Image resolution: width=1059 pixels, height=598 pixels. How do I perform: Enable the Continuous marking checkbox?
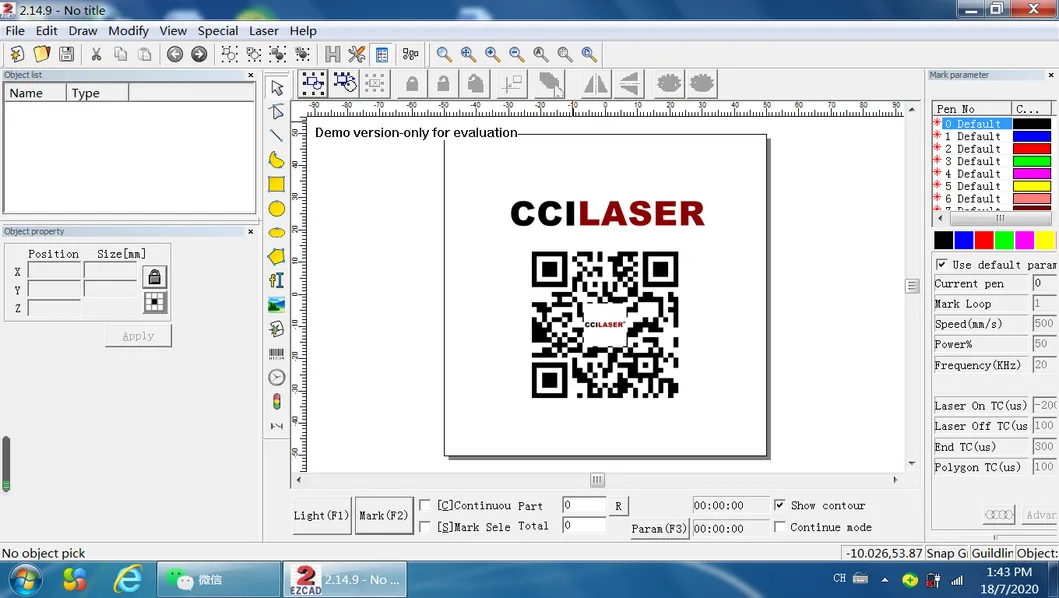(427, 505)
